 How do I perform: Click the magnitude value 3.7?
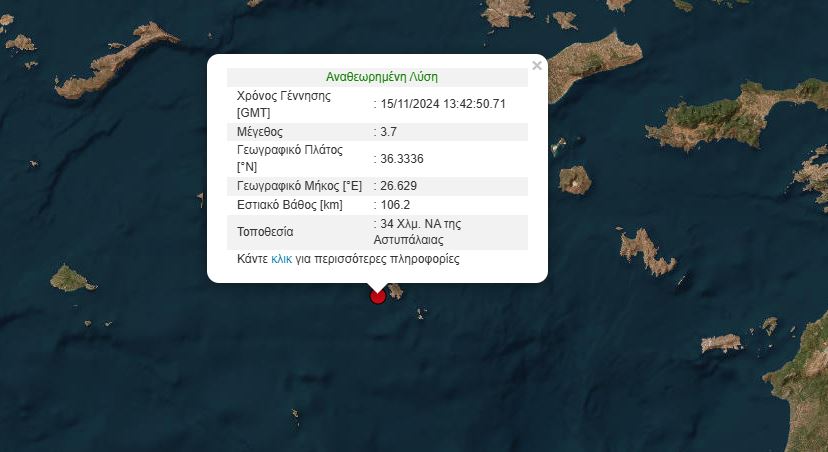click(x=388, y=131)
